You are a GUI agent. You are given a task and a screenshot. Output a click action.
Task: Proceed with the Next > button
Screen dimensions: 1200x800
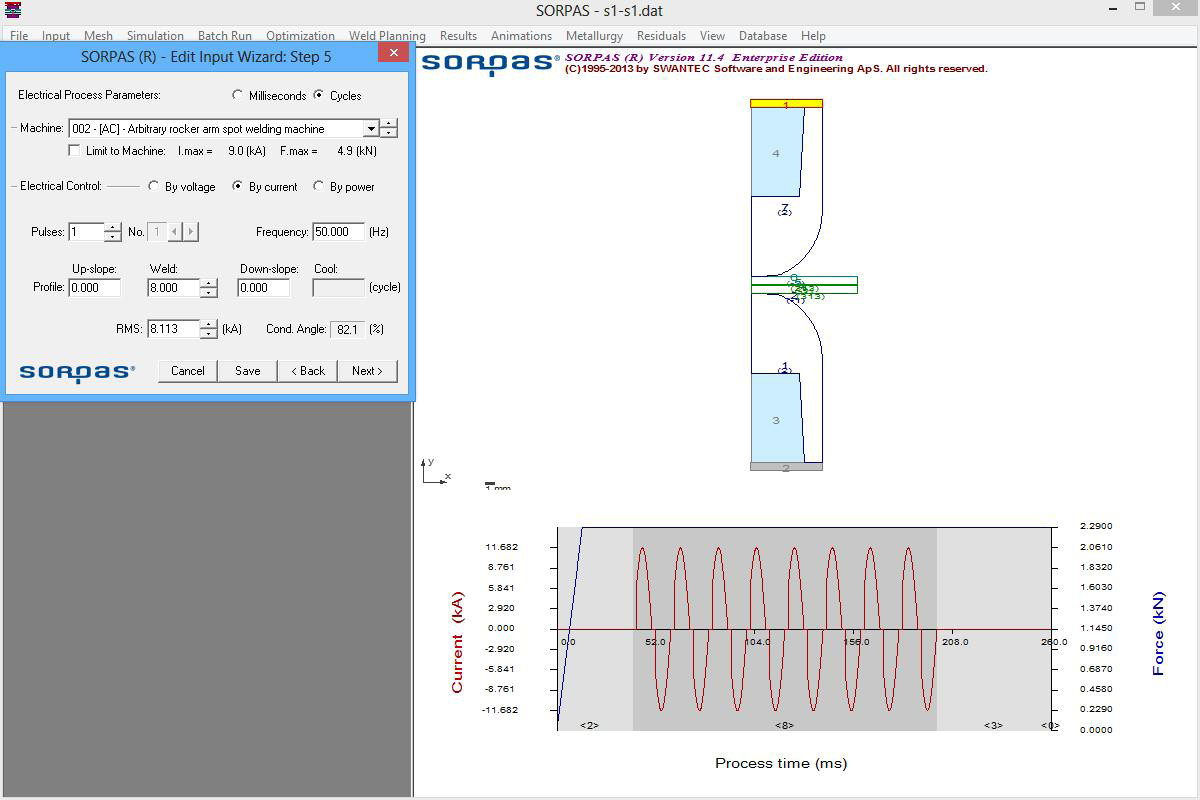coord(367,371)
